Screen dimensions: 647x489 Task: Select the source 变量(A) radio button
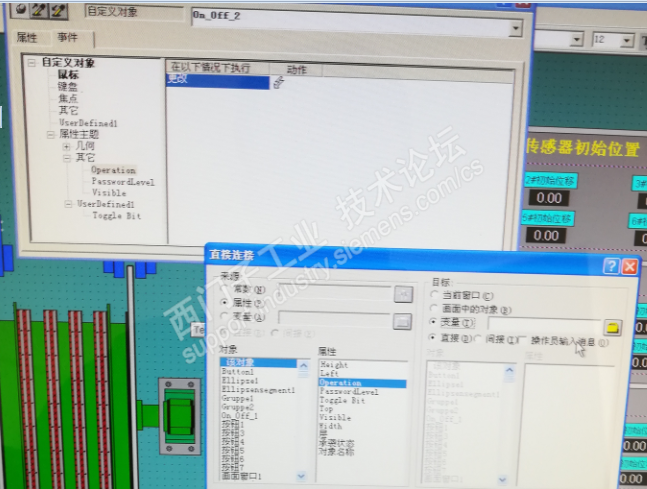(x=224, y=316)
